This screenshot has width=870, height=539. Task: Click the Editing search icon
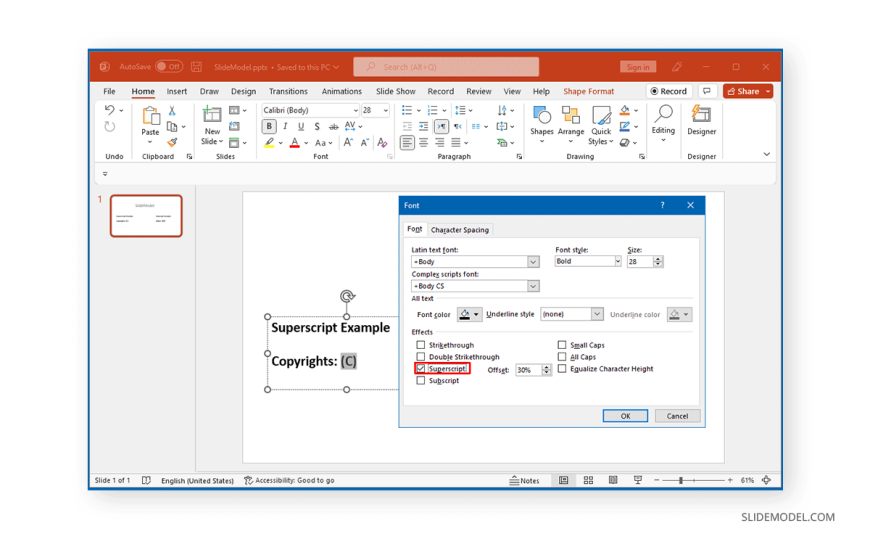pyautogui.click(x=663, y=114)
